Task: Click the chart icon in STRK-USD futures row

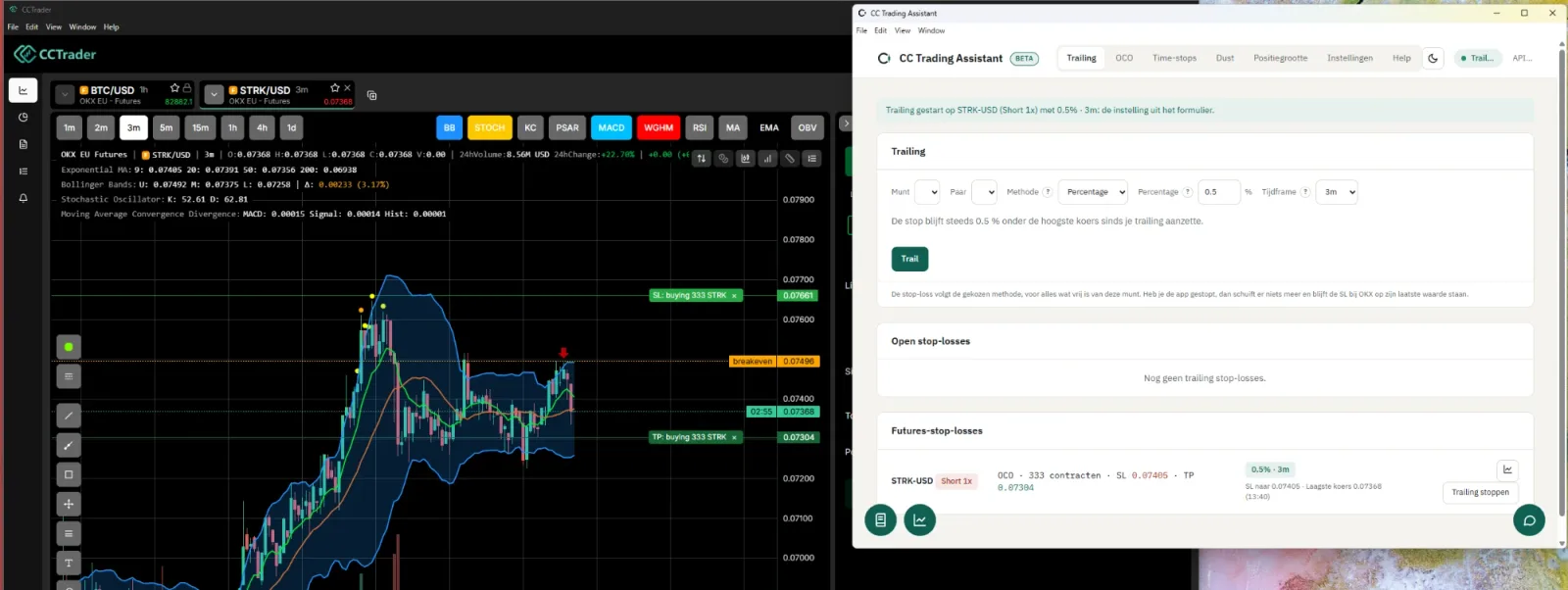Action: click(x=1507, y=469)
